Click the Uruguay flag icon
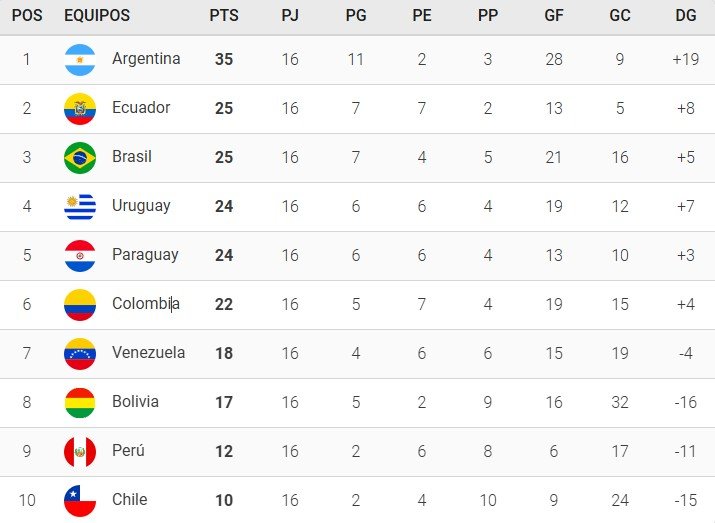Viewport: 715px width, 523px height. click(80, 207)
